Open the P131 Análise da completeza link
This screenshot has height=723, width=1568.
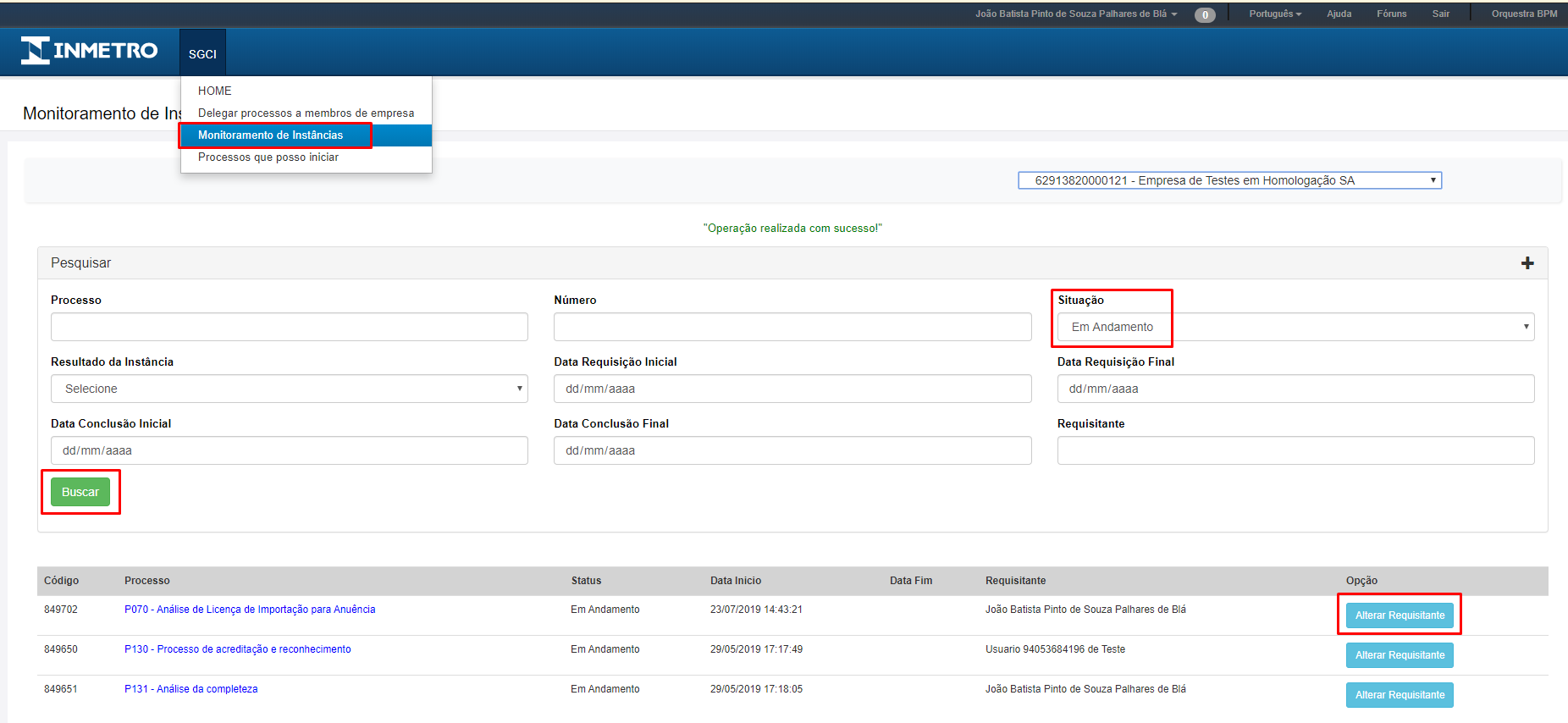190,689
